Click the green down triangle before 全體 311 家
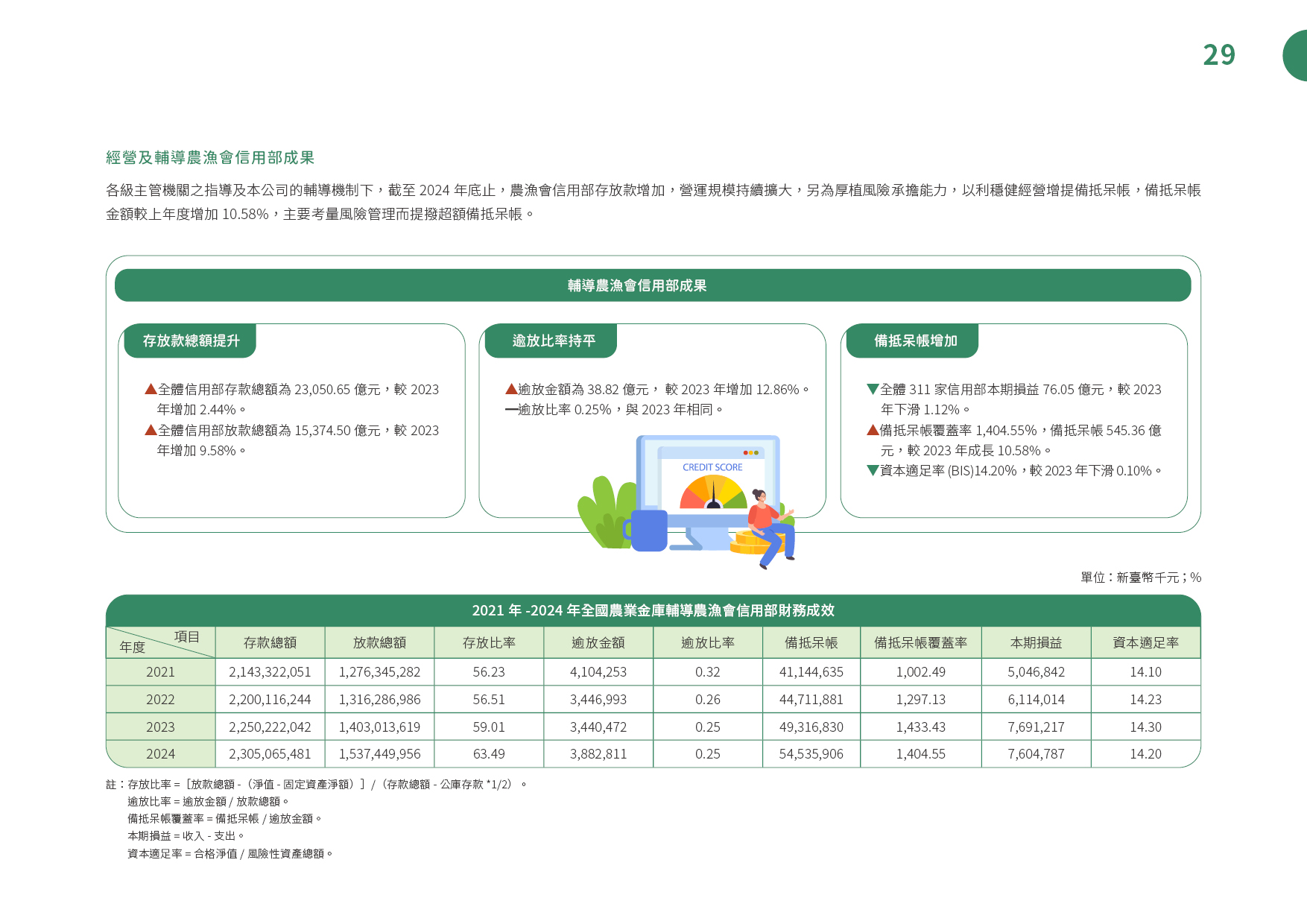The image size is (1307, 924). tap(873, 389)
